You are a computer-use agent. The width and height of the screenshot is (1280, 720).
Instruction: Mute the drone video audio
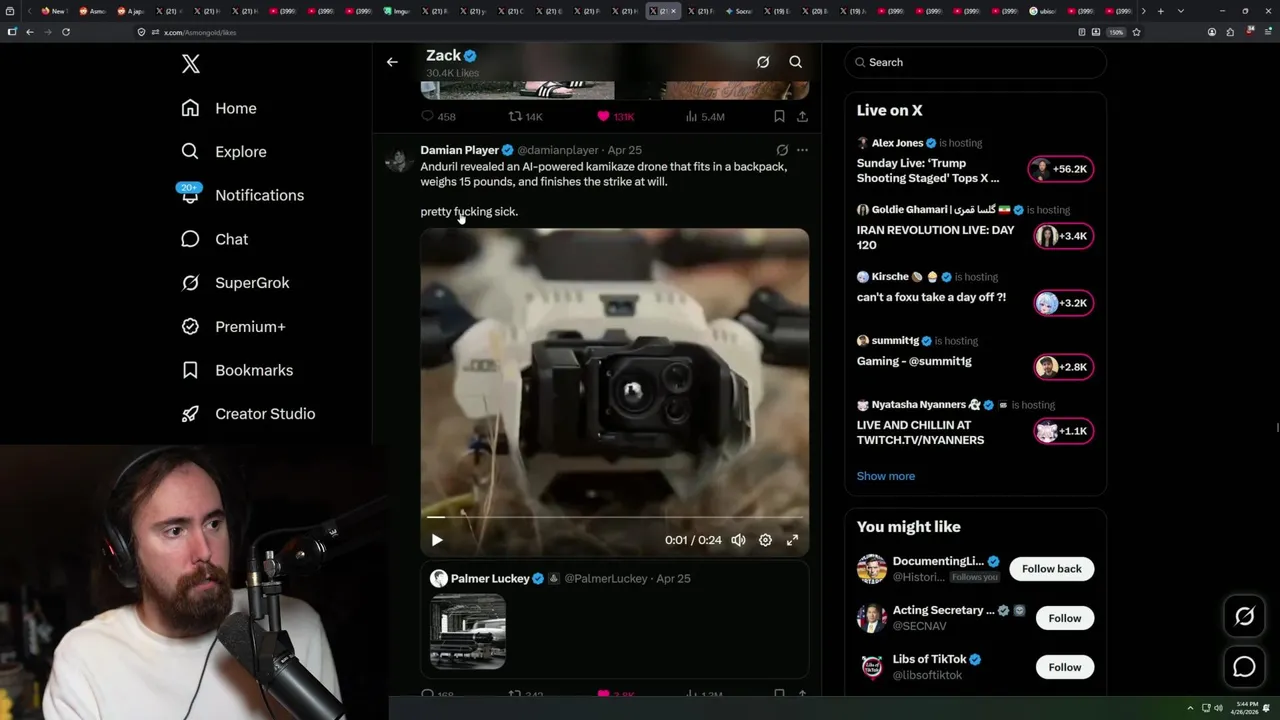pyautogui.click(x=738, y=540)
